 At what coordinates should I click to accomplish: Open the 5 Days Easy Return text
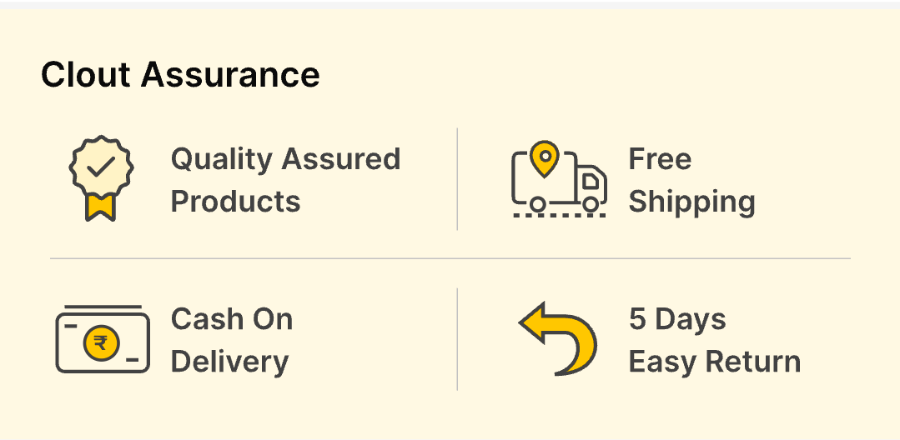click(x=714, y=340)
